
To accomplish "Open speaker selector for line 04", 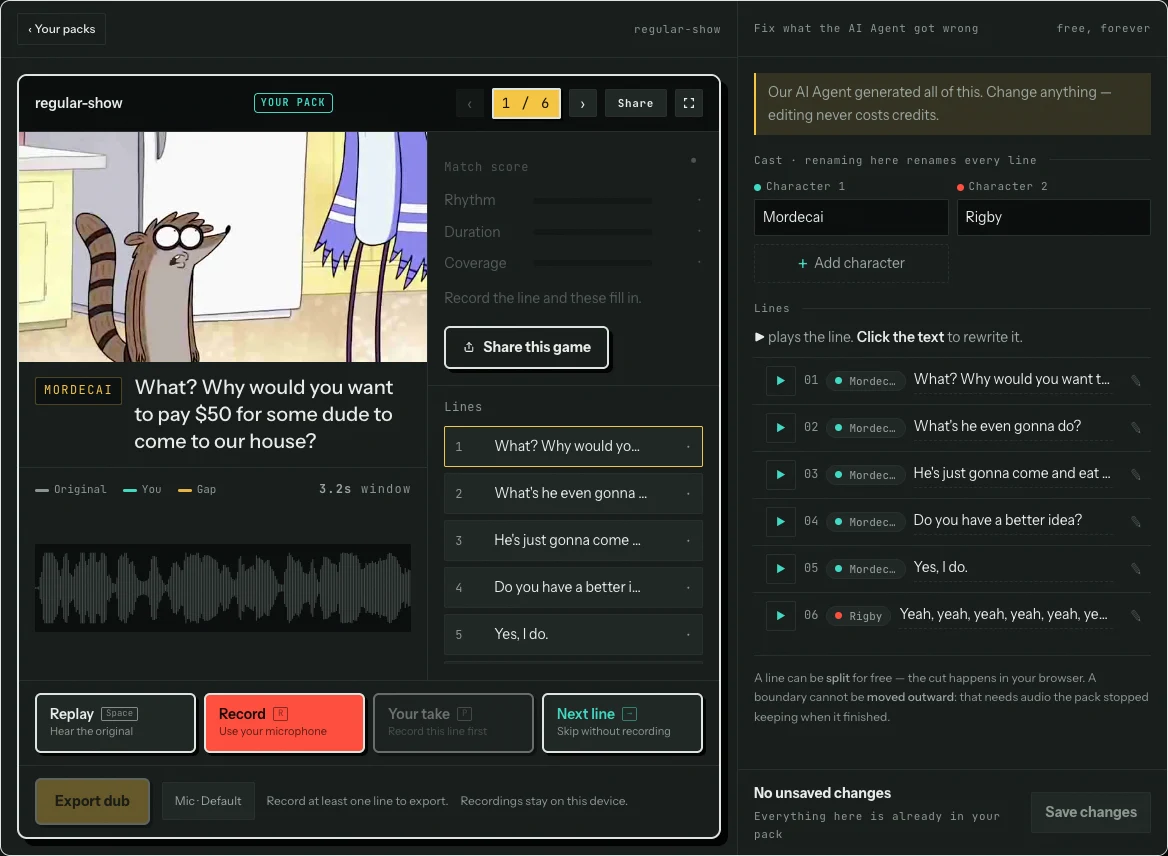I will (866, 521).
